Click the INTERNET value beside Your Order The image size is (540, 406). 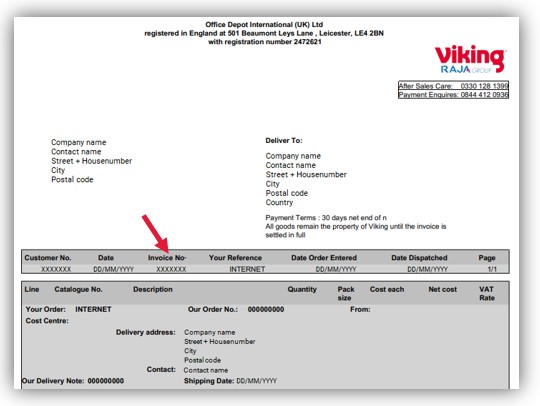pyautogui.click(x=93, y=309)
